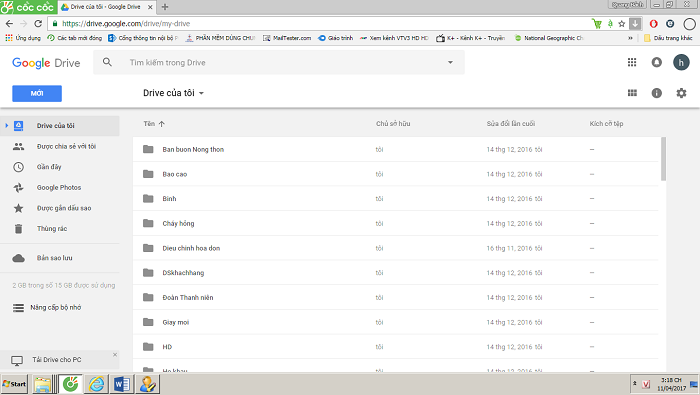Click the 'Dấu trang khác' bookmarks folder
Viewport: 700px width, 395px height.
(668, 38)
